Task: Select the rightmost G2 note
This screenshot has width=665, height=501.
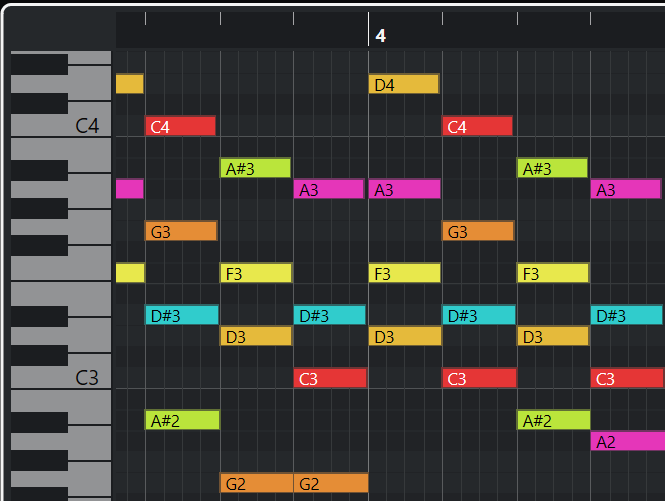Action: (330, 484)
